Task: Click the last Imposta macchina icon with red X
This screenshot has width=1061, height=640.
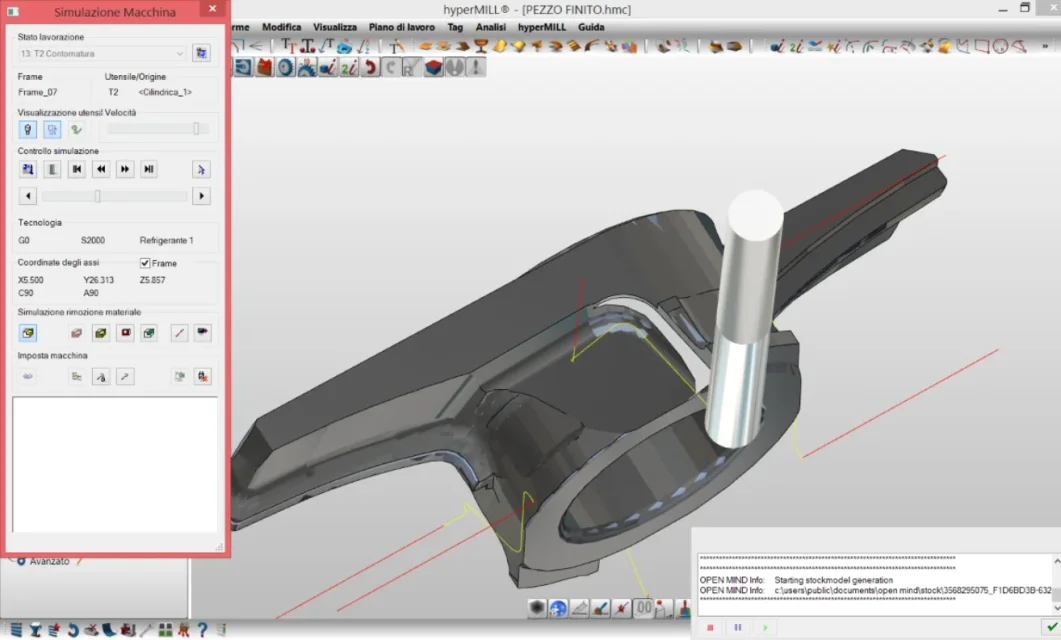Action: click(202, 377)
